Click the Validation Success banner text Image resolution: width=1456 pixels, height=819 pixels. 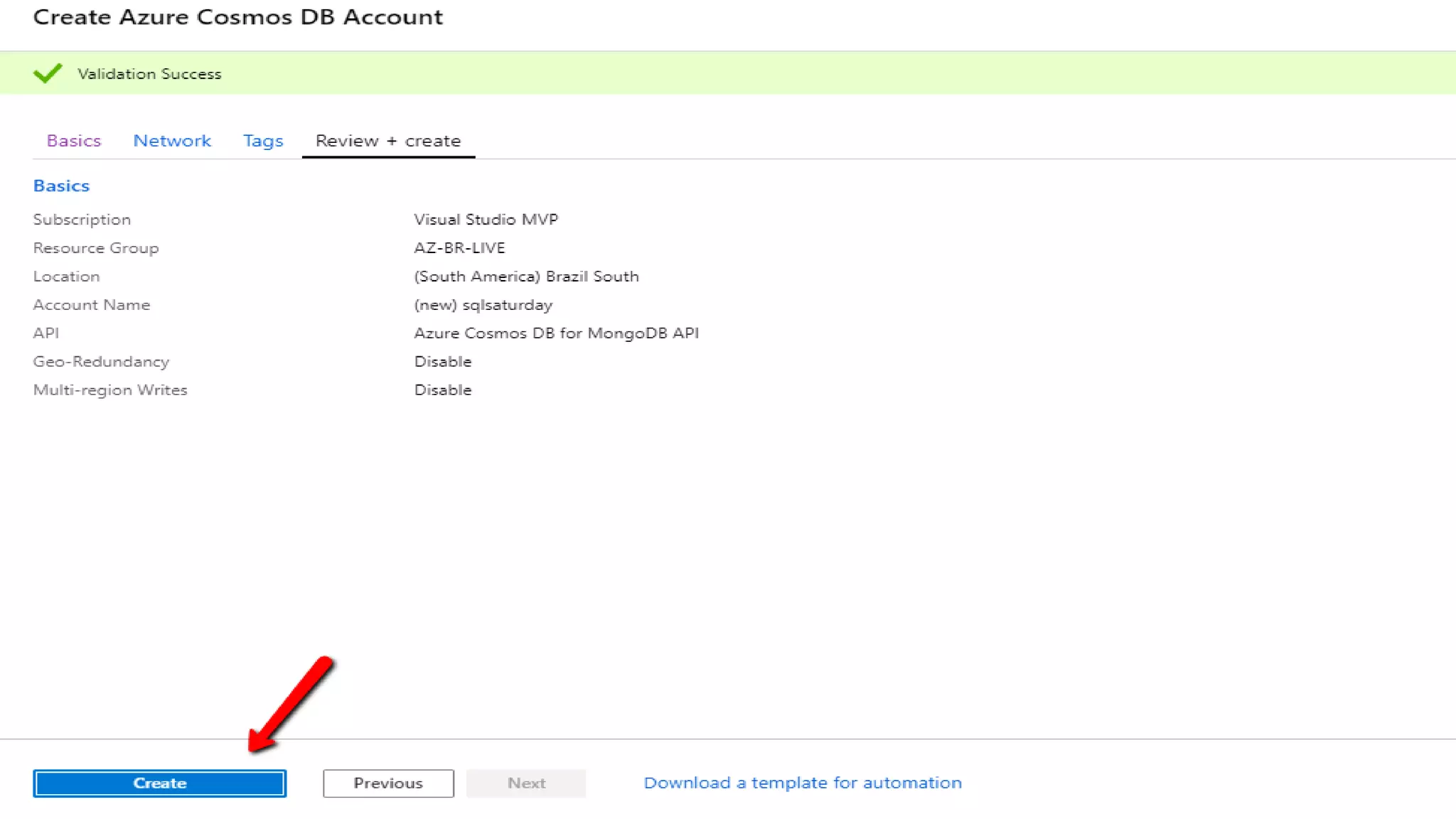pos(149,74)
